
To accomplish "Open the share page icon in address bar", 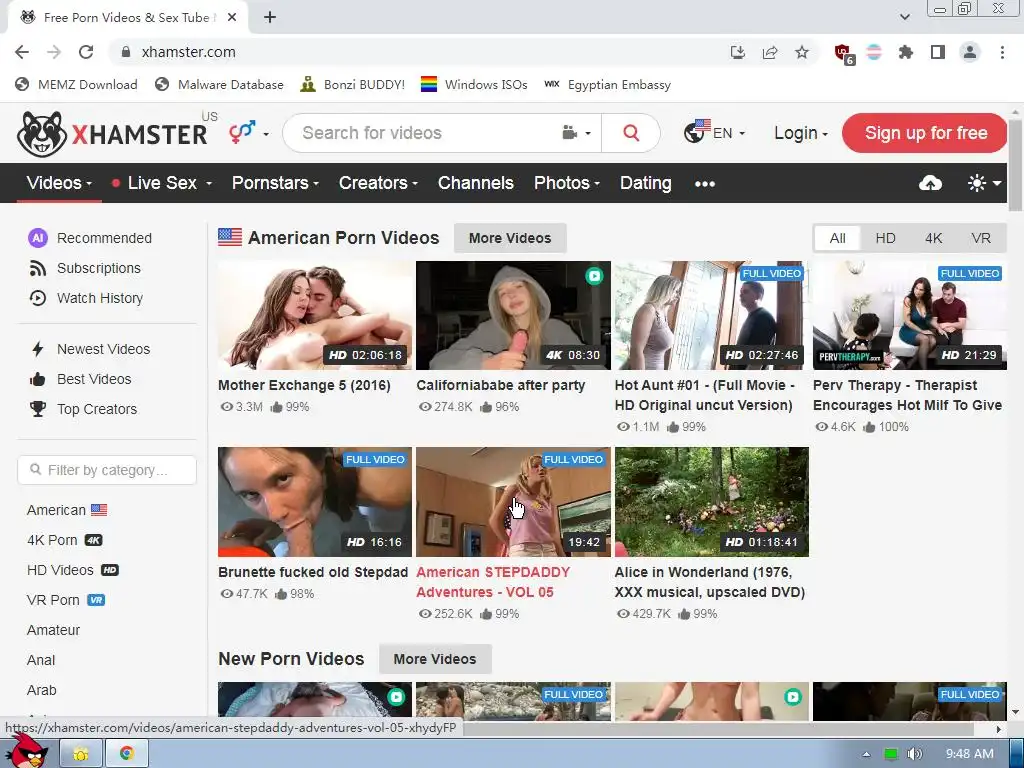I will click(x=770, y=52).
